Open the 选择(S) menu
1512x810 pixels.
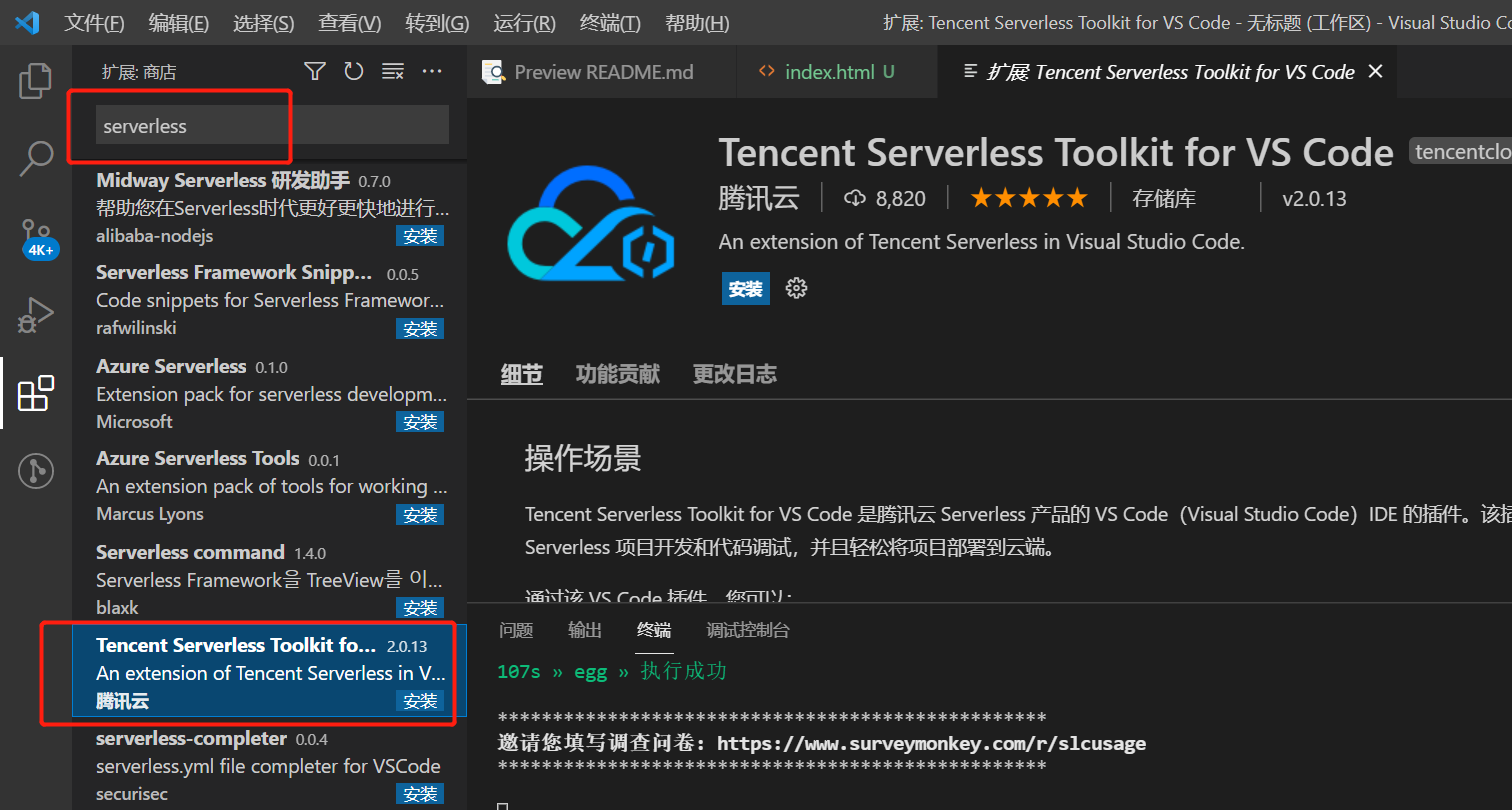[x=264, y=23]
